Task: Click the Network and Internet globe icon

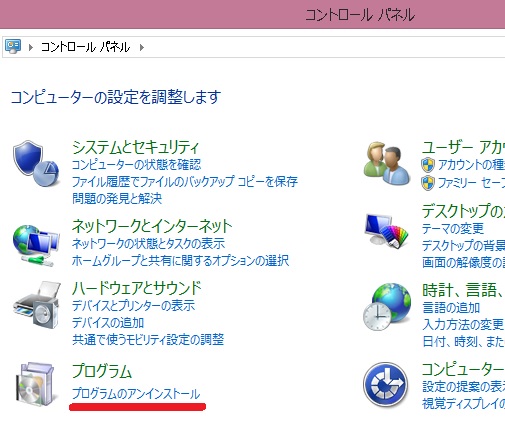Action: [x=36, y=246]
